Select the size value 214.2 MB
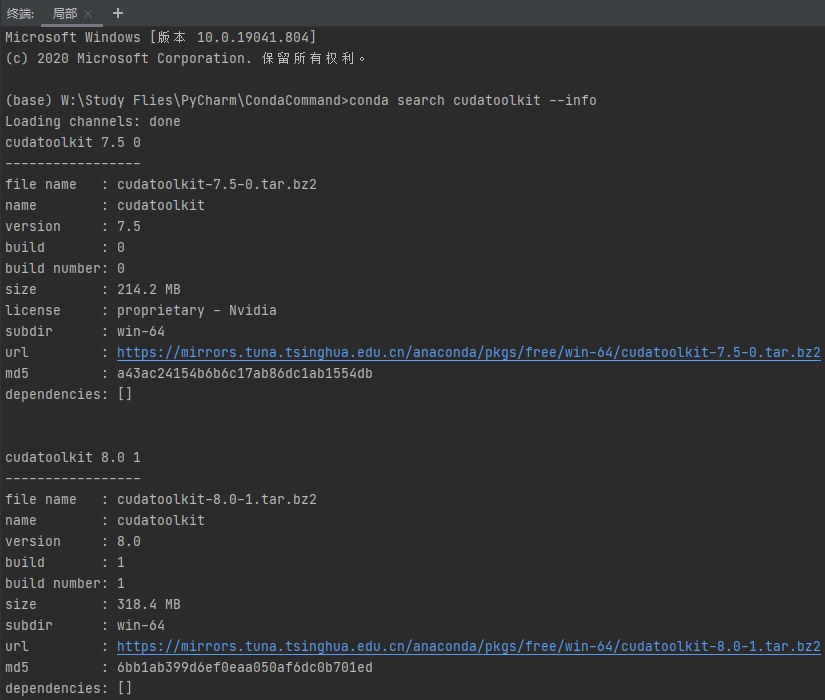This screenshot has height=700, width=825. [148, 289]
